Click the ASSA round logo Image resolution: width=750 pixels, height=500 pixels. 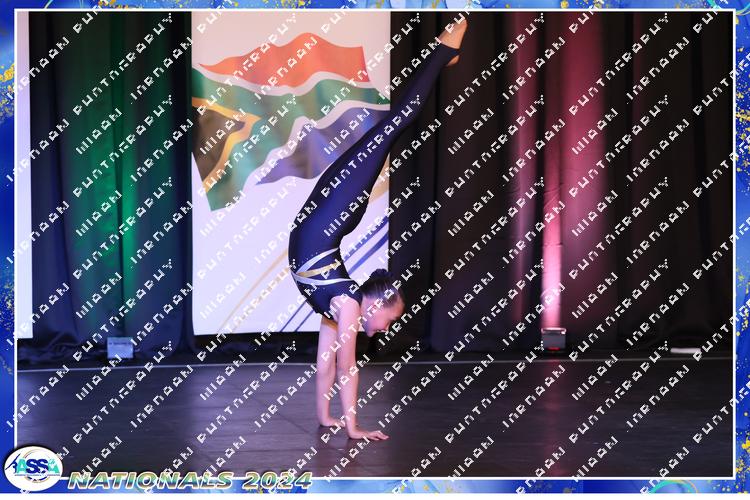33,468
